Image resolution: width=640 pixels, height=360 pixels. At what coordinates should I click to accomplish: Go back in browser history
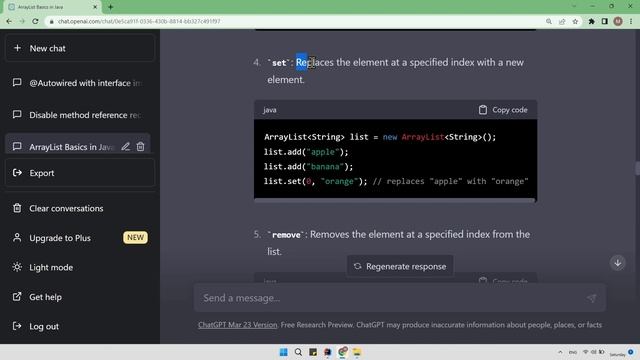(x=9, y=21)
